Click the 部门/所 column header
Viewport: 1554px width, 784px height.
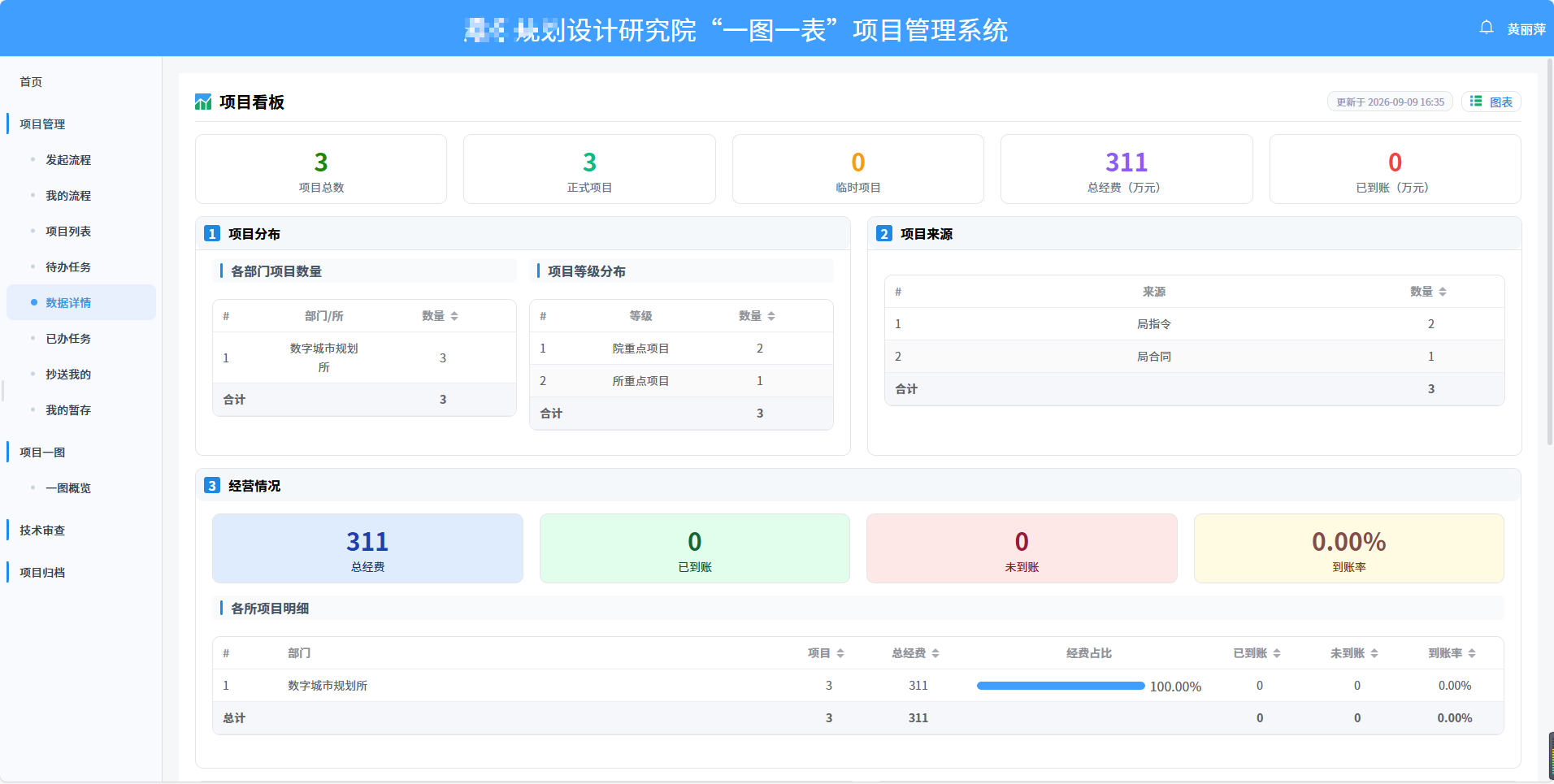(x=324, y=316)
